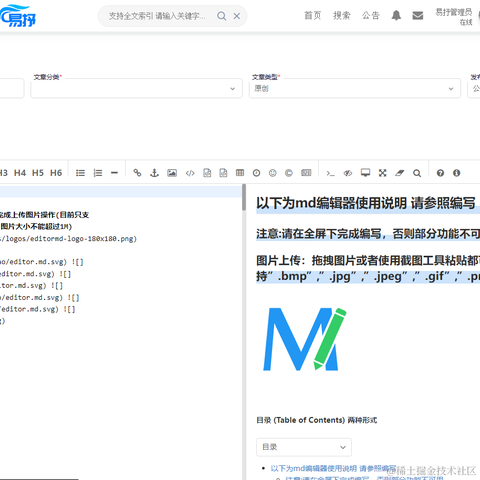Expand the 文章类型 dropdown showing 原创
Viewport: 480px width, 480px height.
click(355, 88)
